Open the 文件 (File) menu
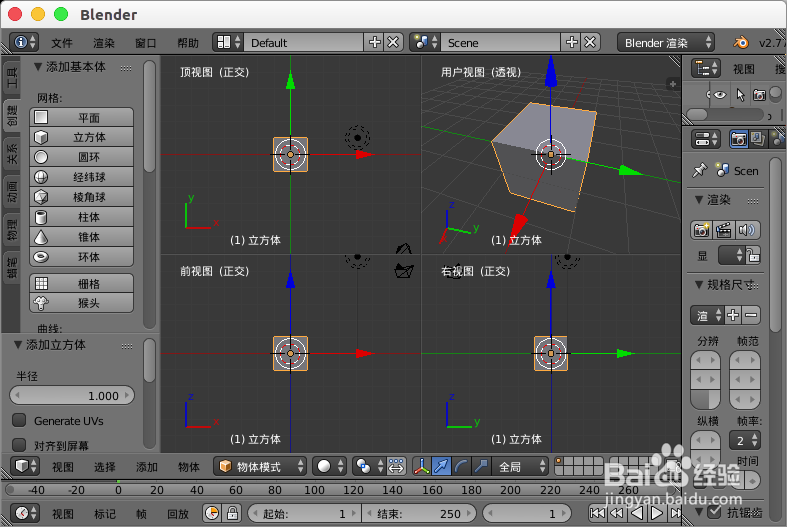Viewport: 787px width, 527px height. (x=62, y=43)
